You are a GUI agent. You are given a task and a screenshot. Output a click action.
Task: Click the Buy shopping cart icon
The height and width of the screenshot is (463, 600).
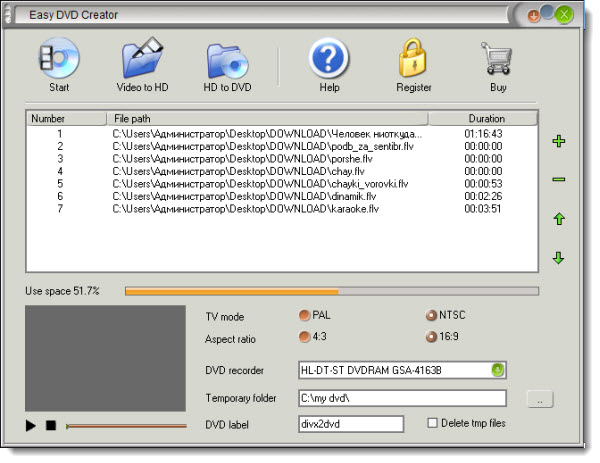point(497,58)
